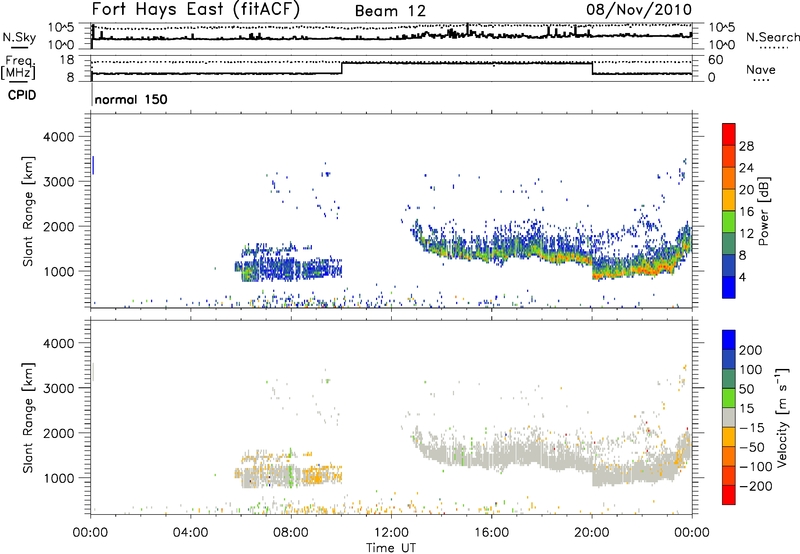This screenshot has height=554, width=800.
Task: Click the '3000' tick on velocity panel
Action: (x=58, y=388)
